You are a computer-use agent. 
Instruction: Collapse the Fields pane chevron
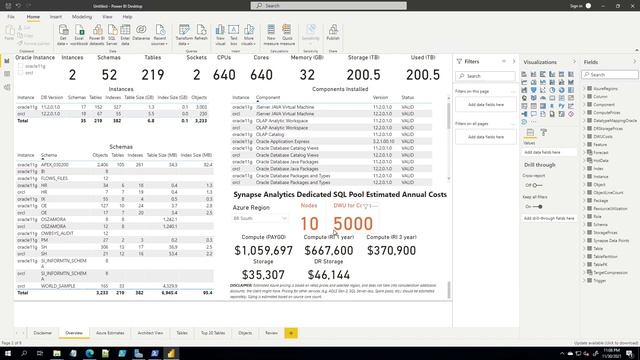click(635, 62)
